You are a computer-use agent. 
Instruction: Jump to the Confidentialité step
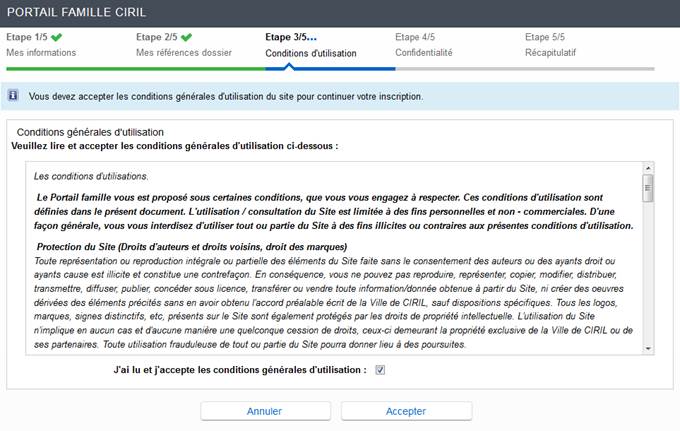click(x=424, y=52)
